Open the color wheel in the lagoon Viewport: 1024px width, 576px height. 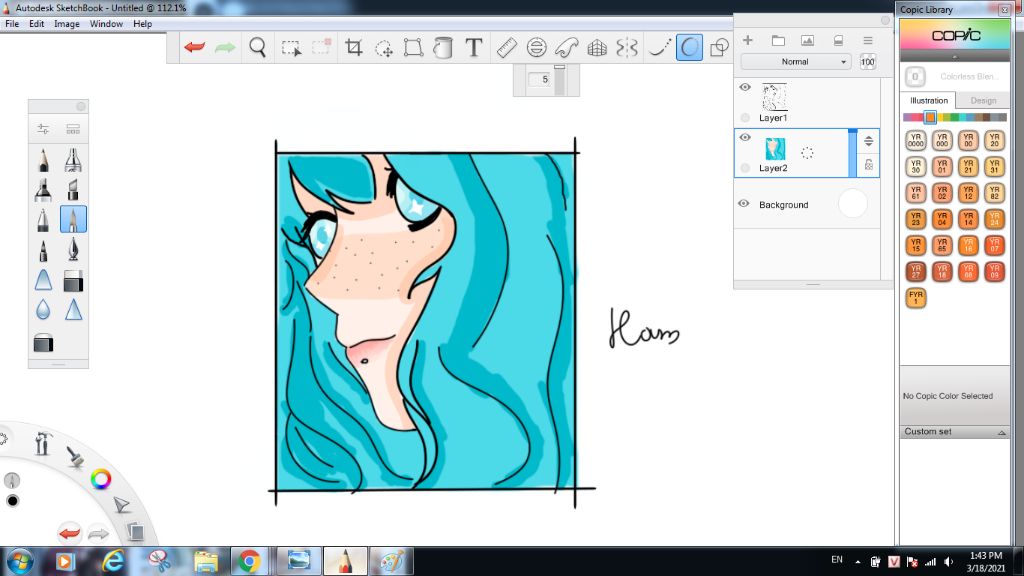pos(101,479)
